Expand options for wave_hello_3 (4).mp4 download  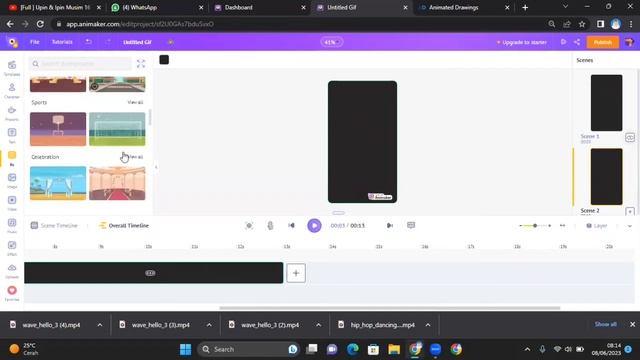(100, 325)
